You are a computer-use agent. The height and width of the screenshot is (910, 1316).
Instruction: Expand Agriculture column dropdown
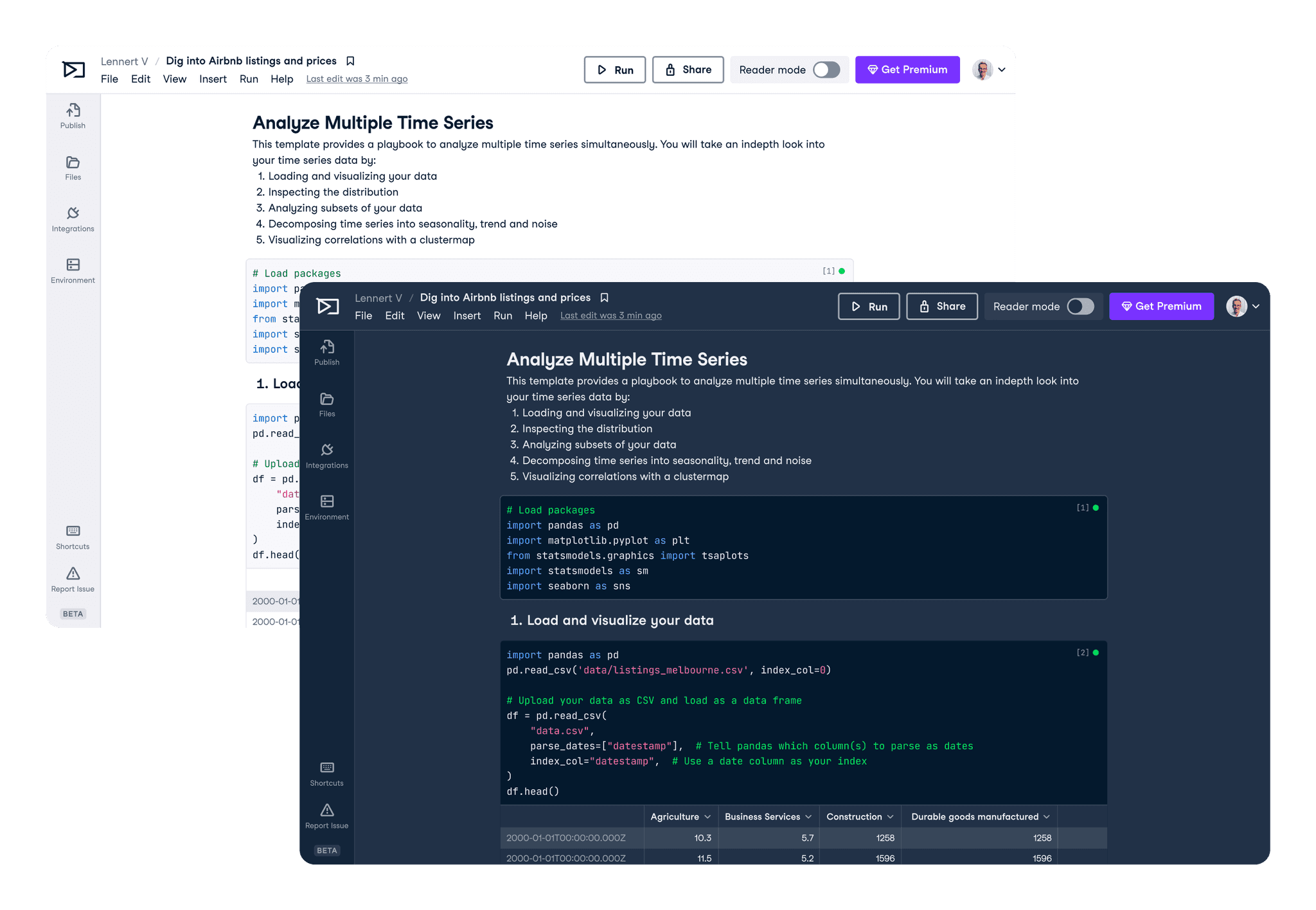pyautogui.click(x=707, y=817)
